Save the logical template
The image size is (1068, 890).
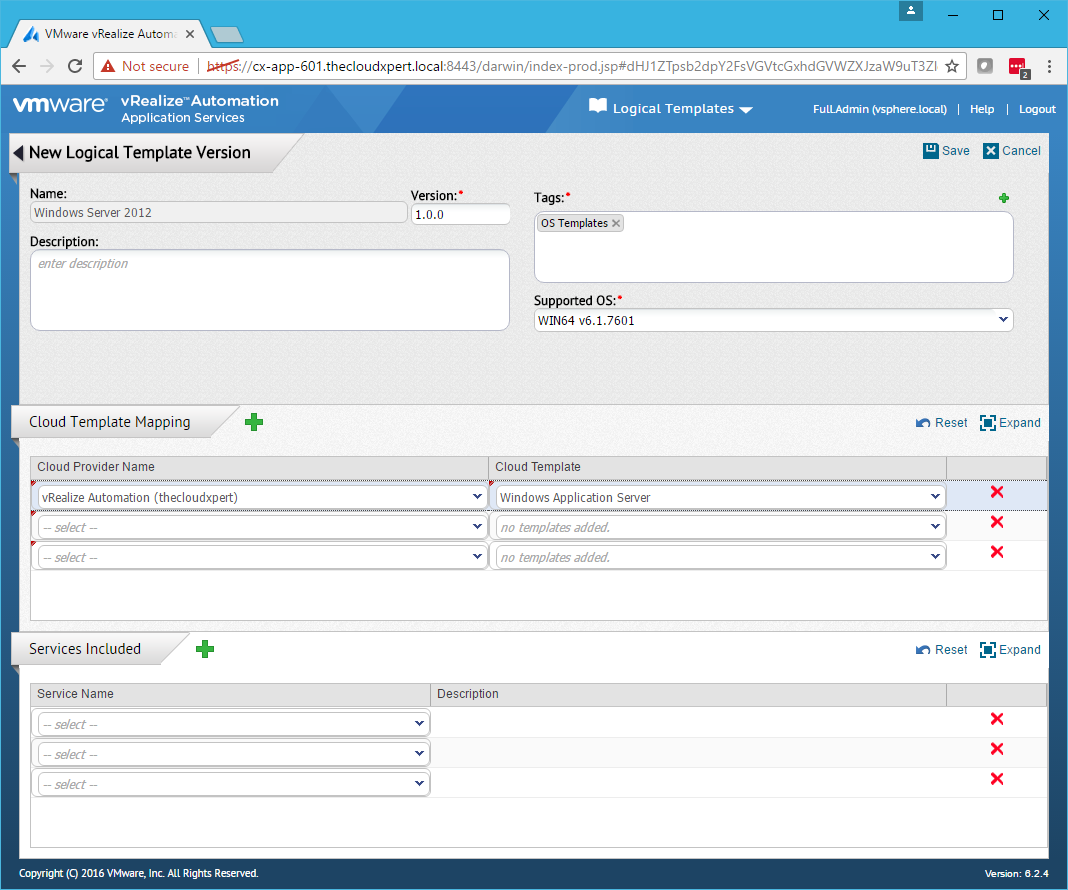946,151
